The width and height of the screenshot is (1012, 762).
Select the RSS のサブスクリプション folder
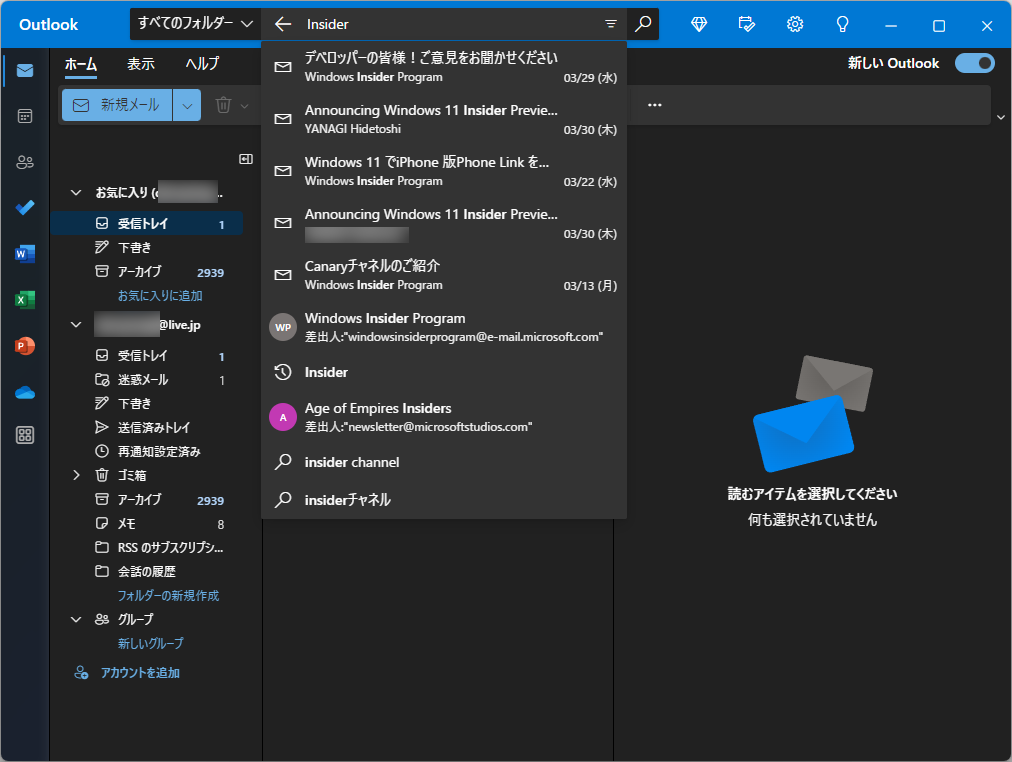pos(147,547)
